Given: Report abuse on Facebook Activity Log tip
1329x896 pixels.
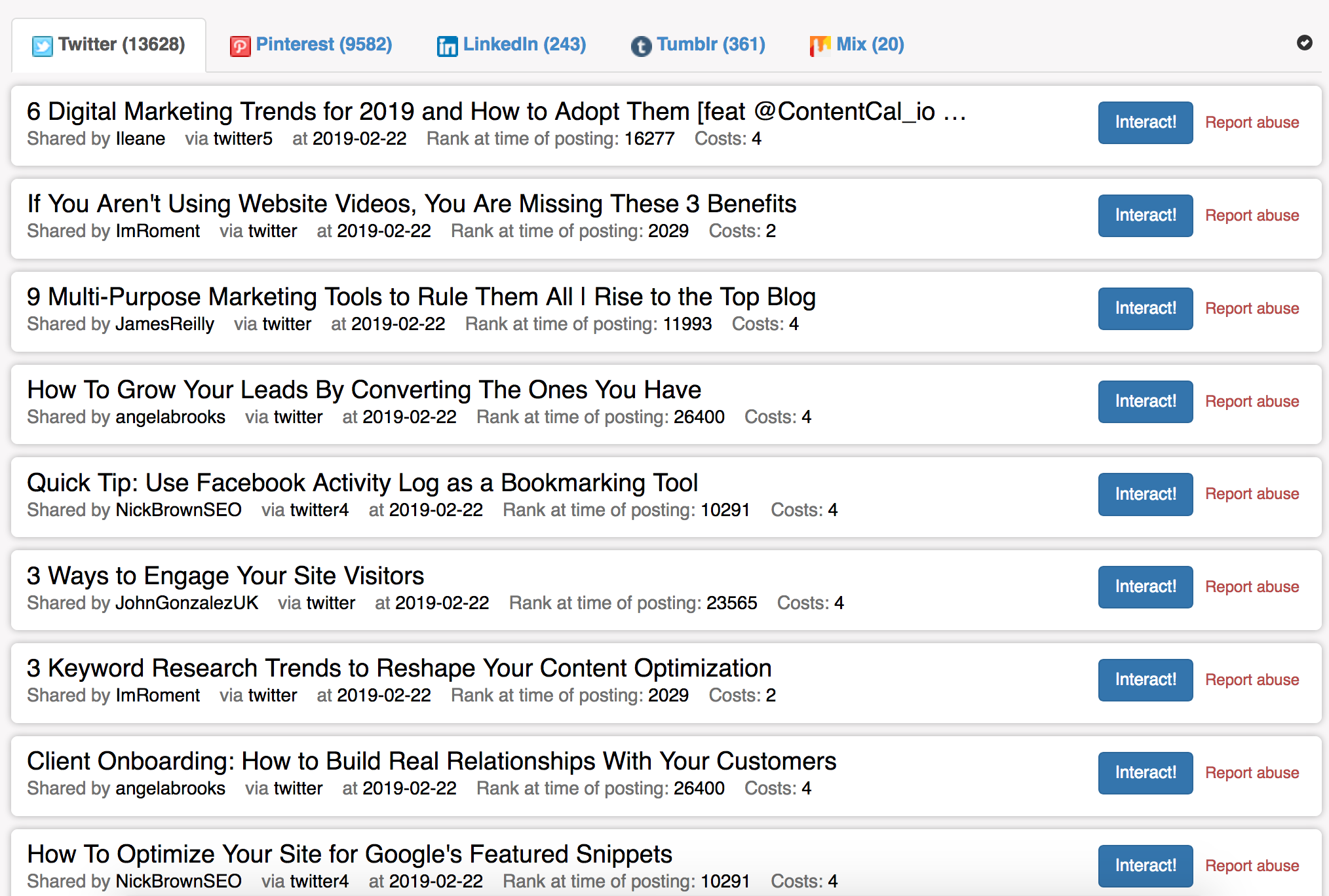Looking at the screenshot, I should [x=1252, y=494].
